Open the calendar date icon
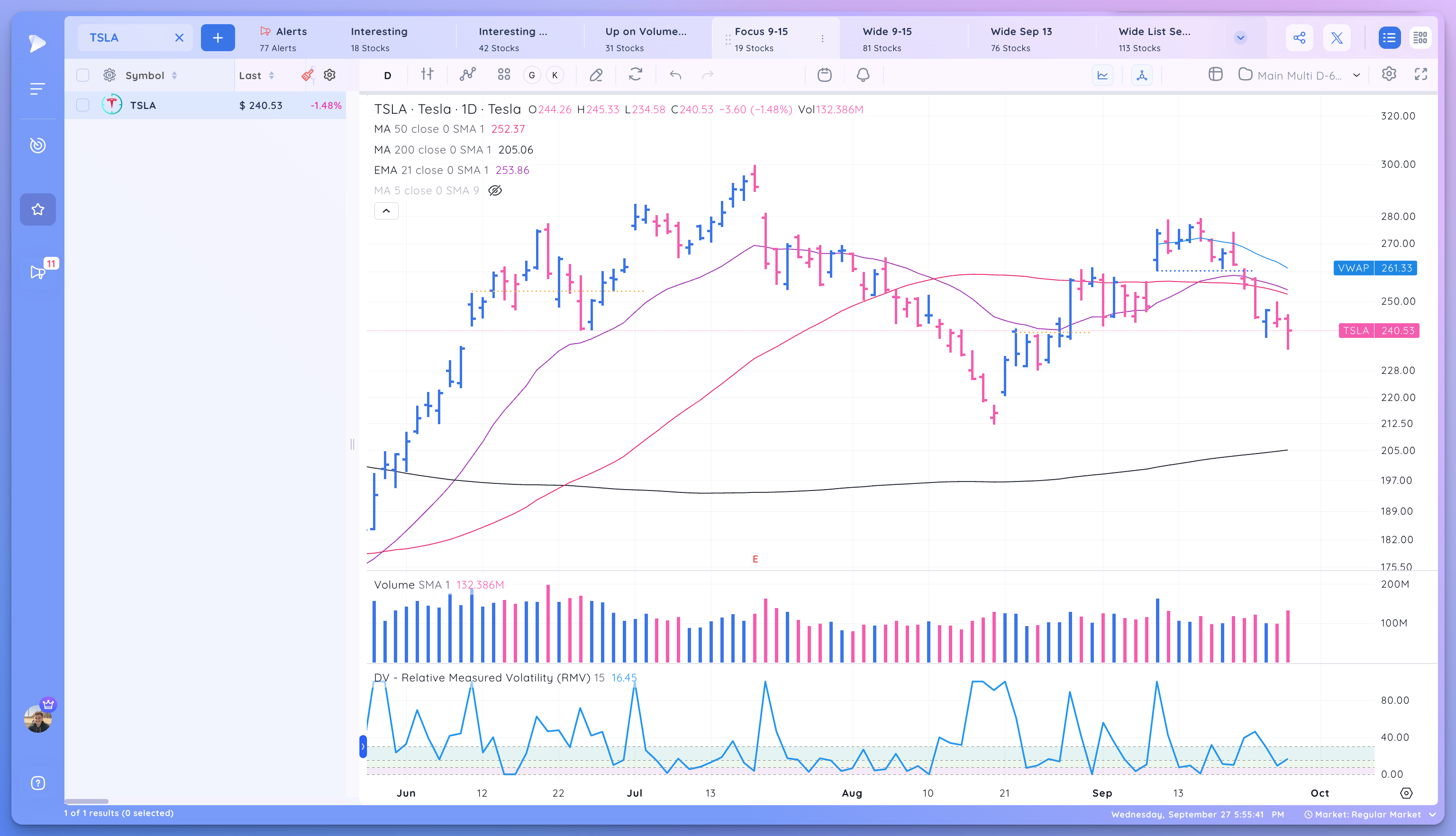1456x836 pixels. (x=825, y=75)
